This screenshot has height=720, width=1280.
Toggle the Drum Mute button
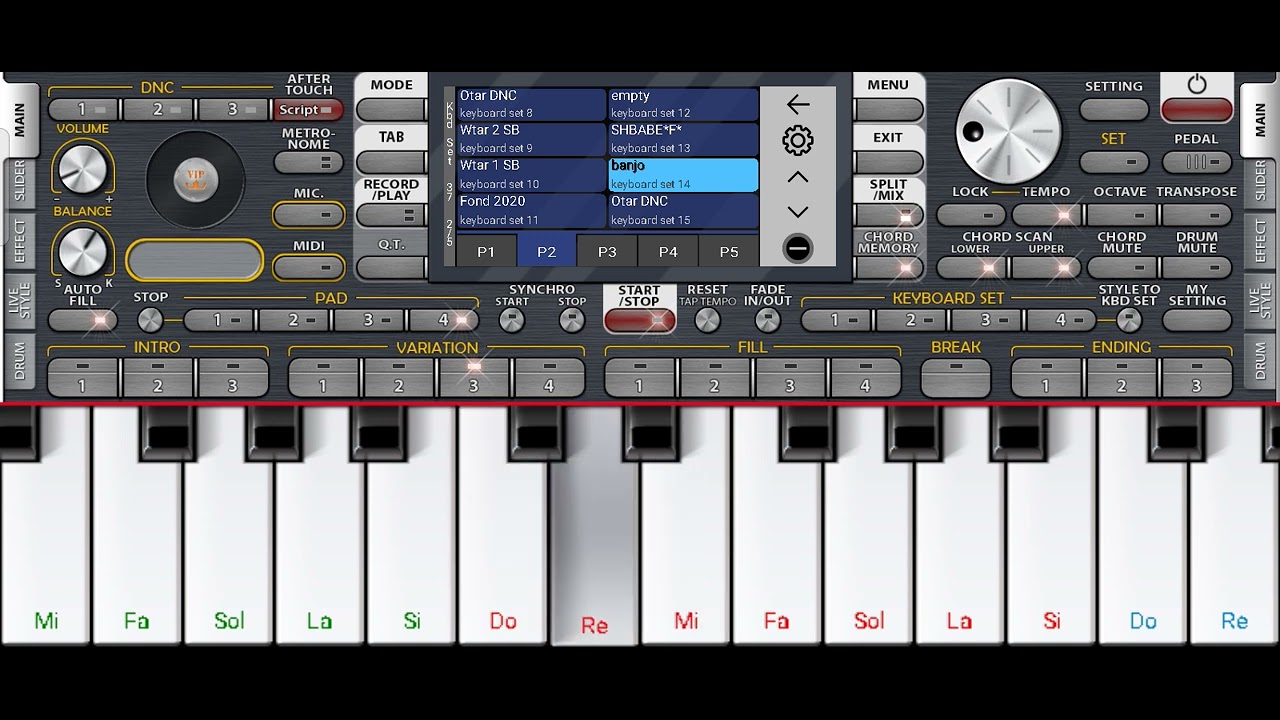(x=1196, y=267)
